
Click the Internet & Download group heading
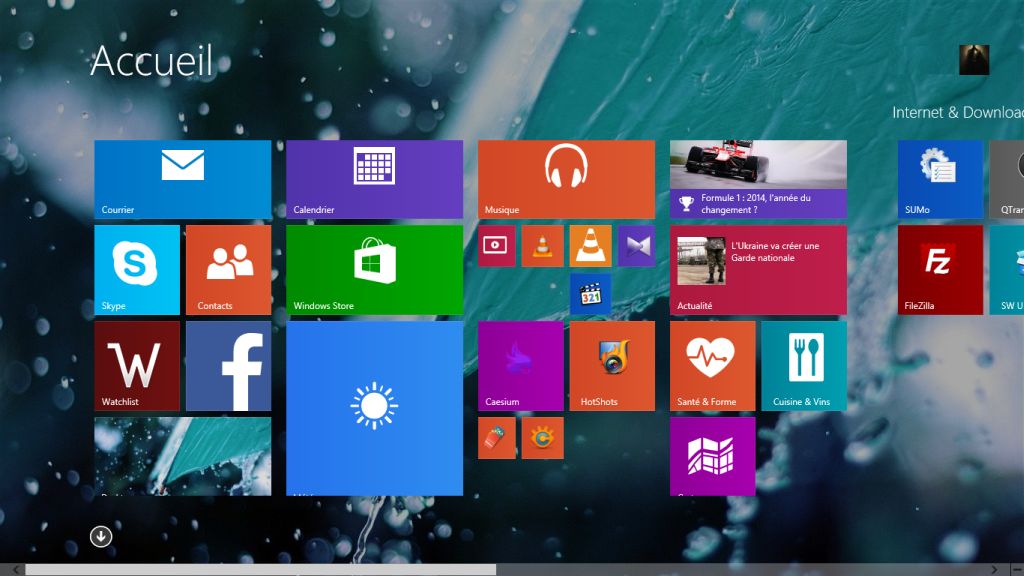(958, 112)
